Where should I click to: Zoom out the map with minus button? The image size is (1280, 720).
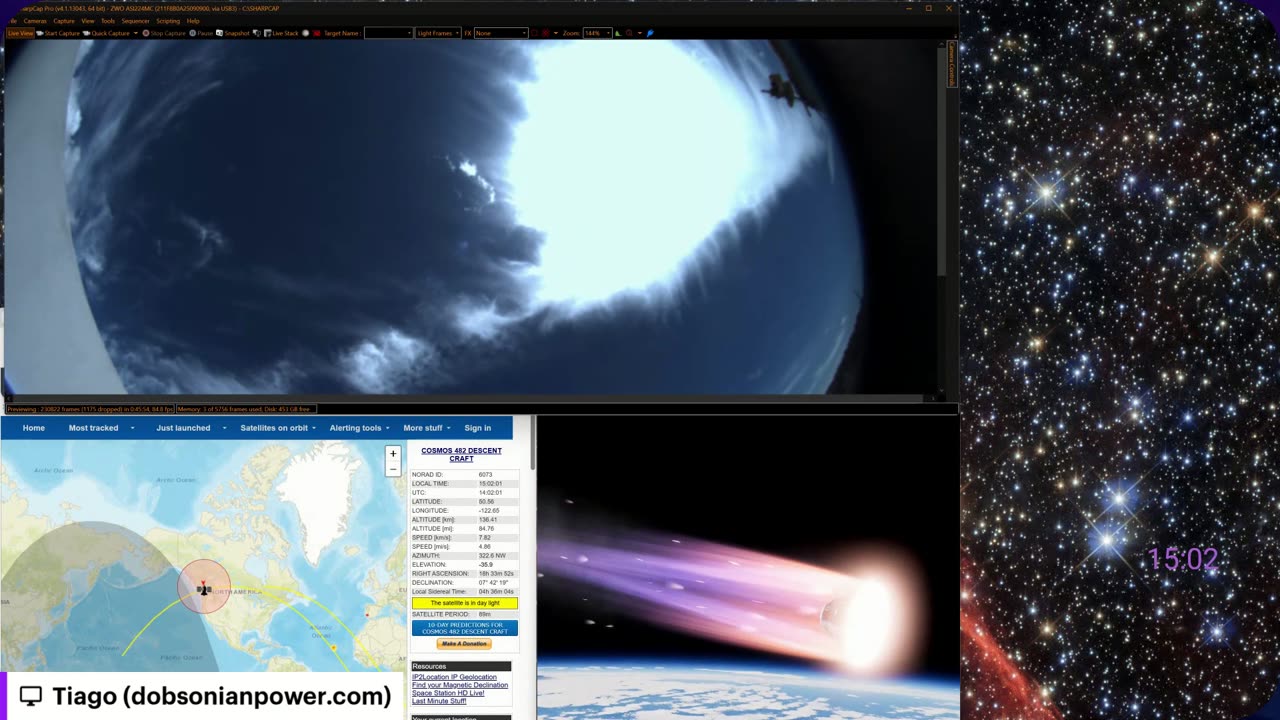(393, 467)
